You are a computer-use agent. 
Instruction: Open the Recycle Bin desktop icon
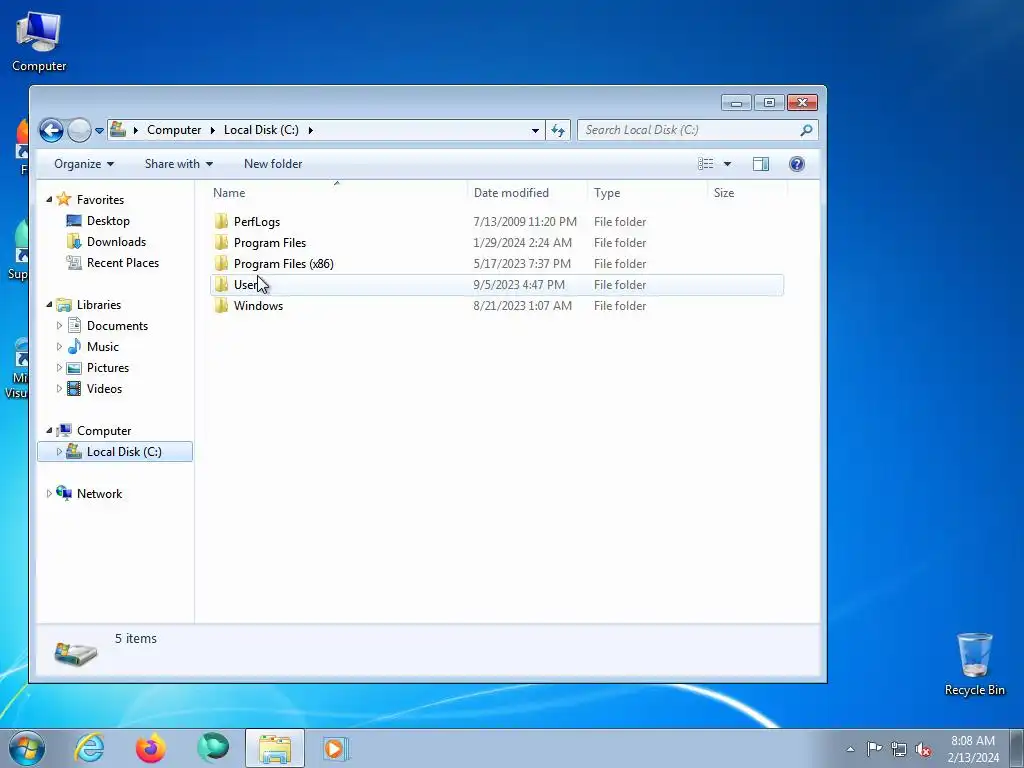click(974, 664)
